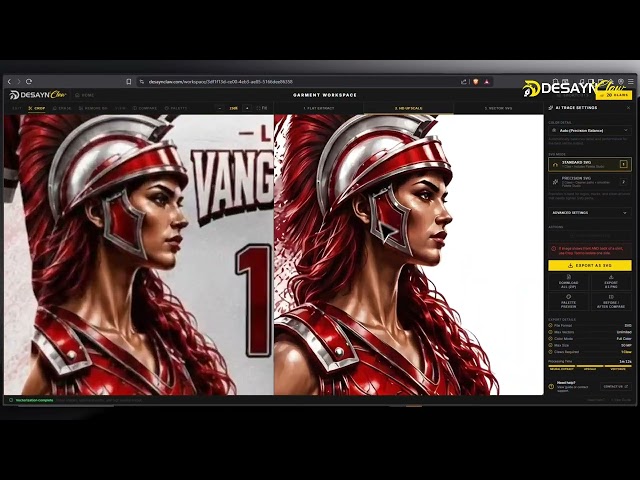Click Download All (ZIP)

[x=569, y=282]
